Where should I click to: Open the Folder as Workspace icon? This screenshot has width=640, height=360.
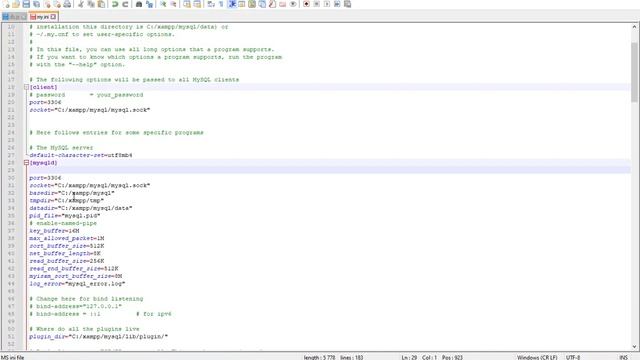click(x=282, y=4)
